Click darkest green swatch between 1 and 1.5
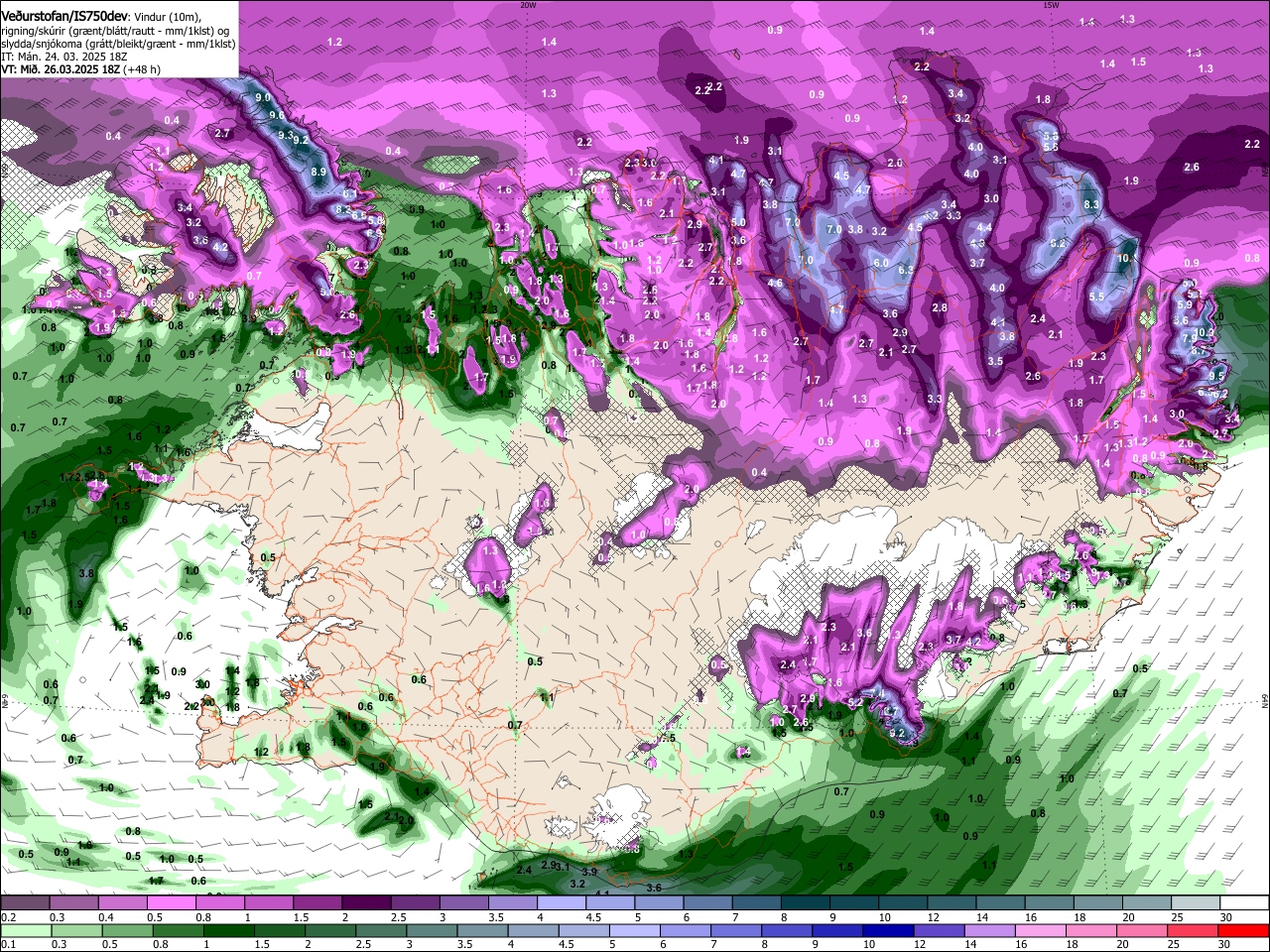Image resolution: width=1270 pixels, height=952 pixels. point(230,931)
